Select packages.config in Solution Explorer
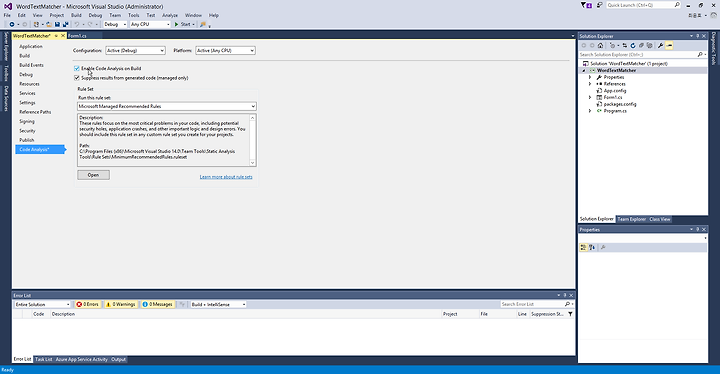720x374 pixels. pos(619,104)
